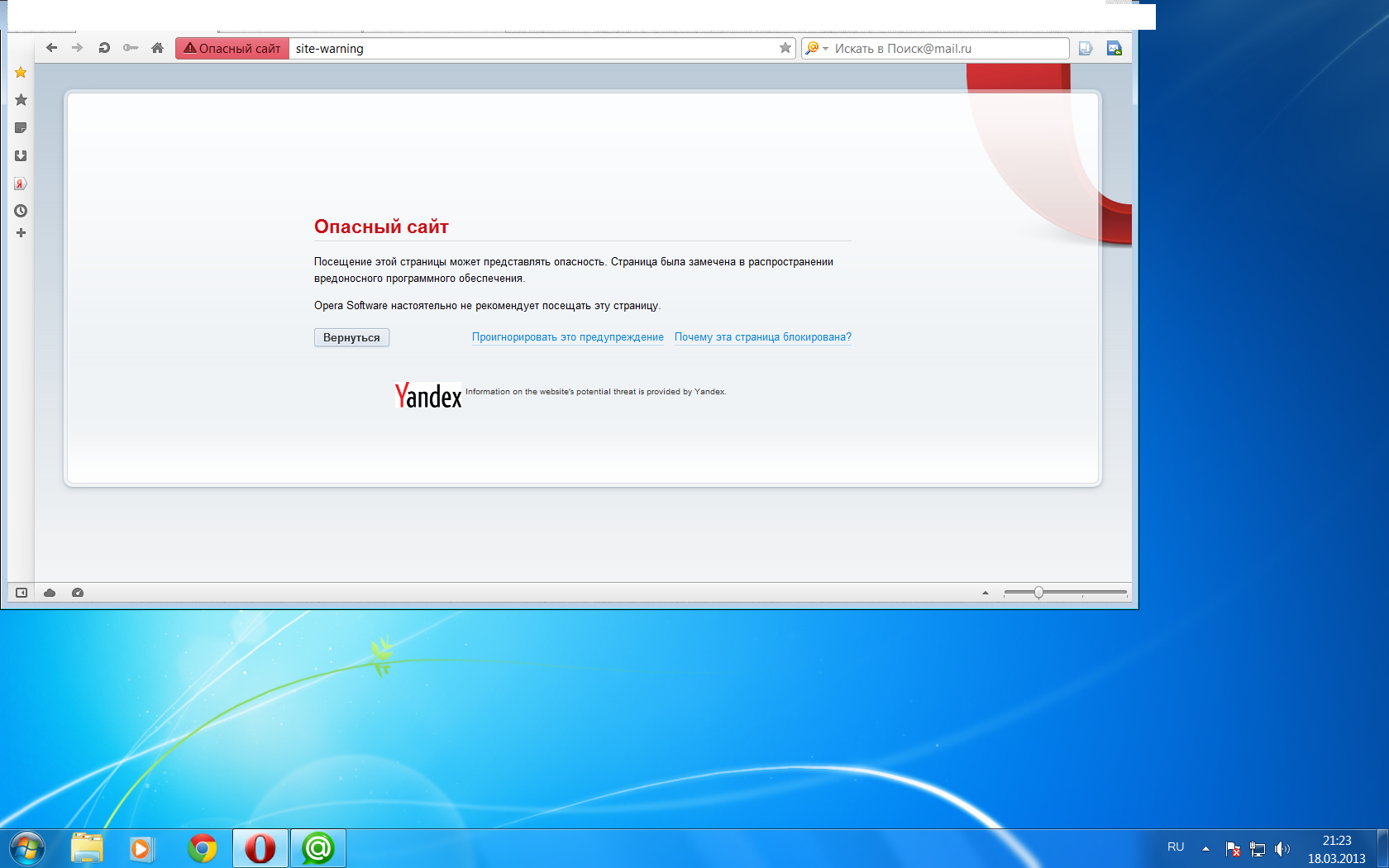Open network icon in tray

1258,849
